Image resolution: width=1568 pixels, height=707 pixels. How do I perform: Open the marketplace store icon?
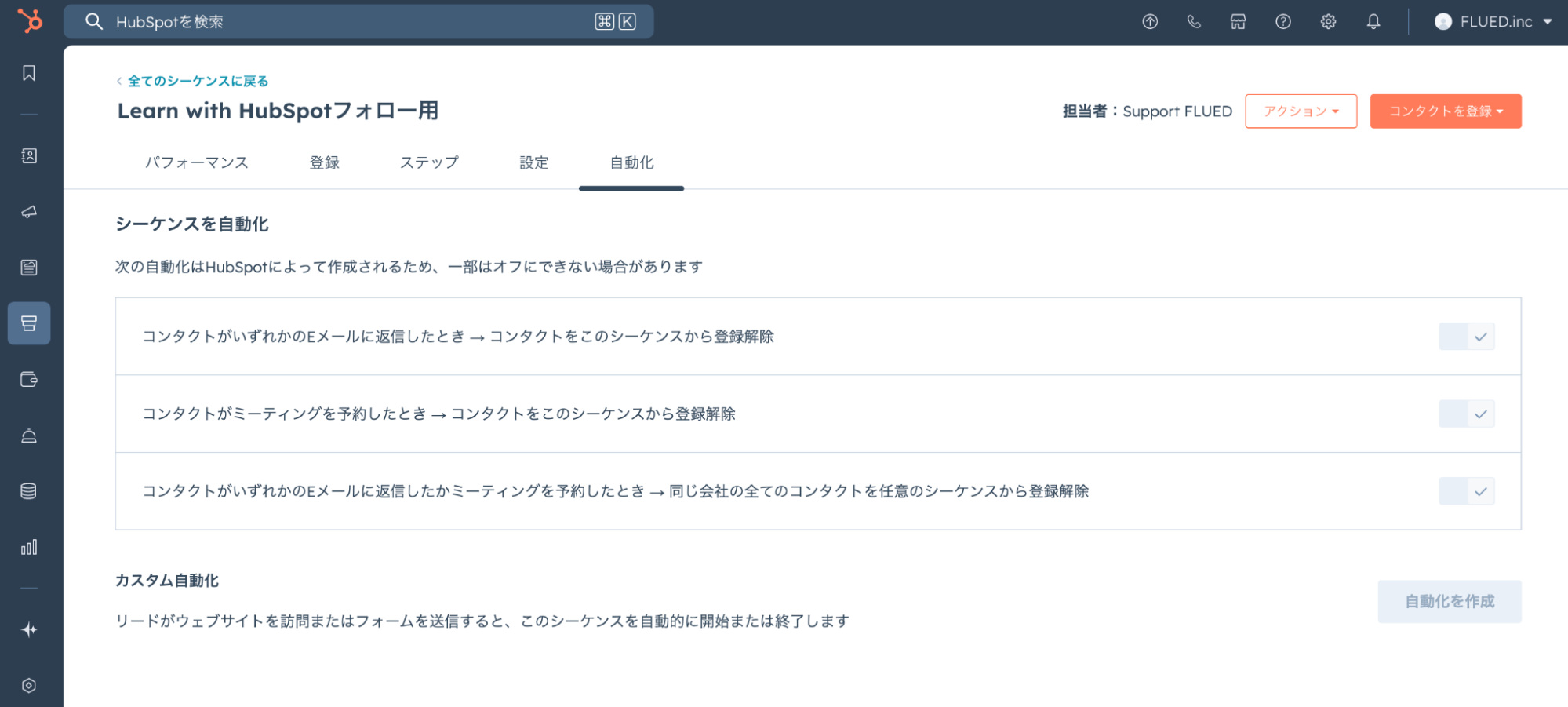(x=1238, y=22)
